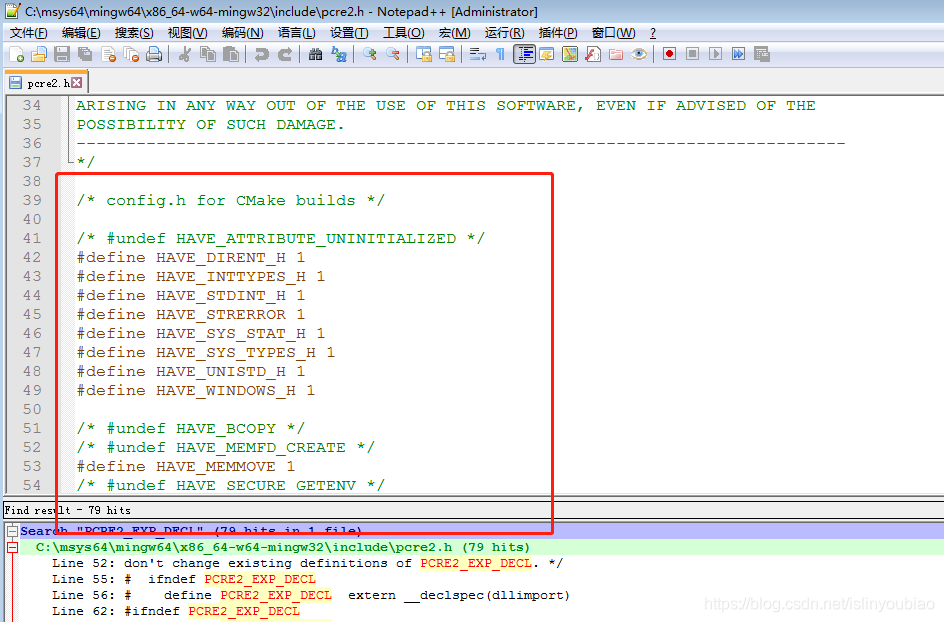Click the Copy toolbar icon
The image size is (944, 622).
pyautogui.click(x=208, y=54)
